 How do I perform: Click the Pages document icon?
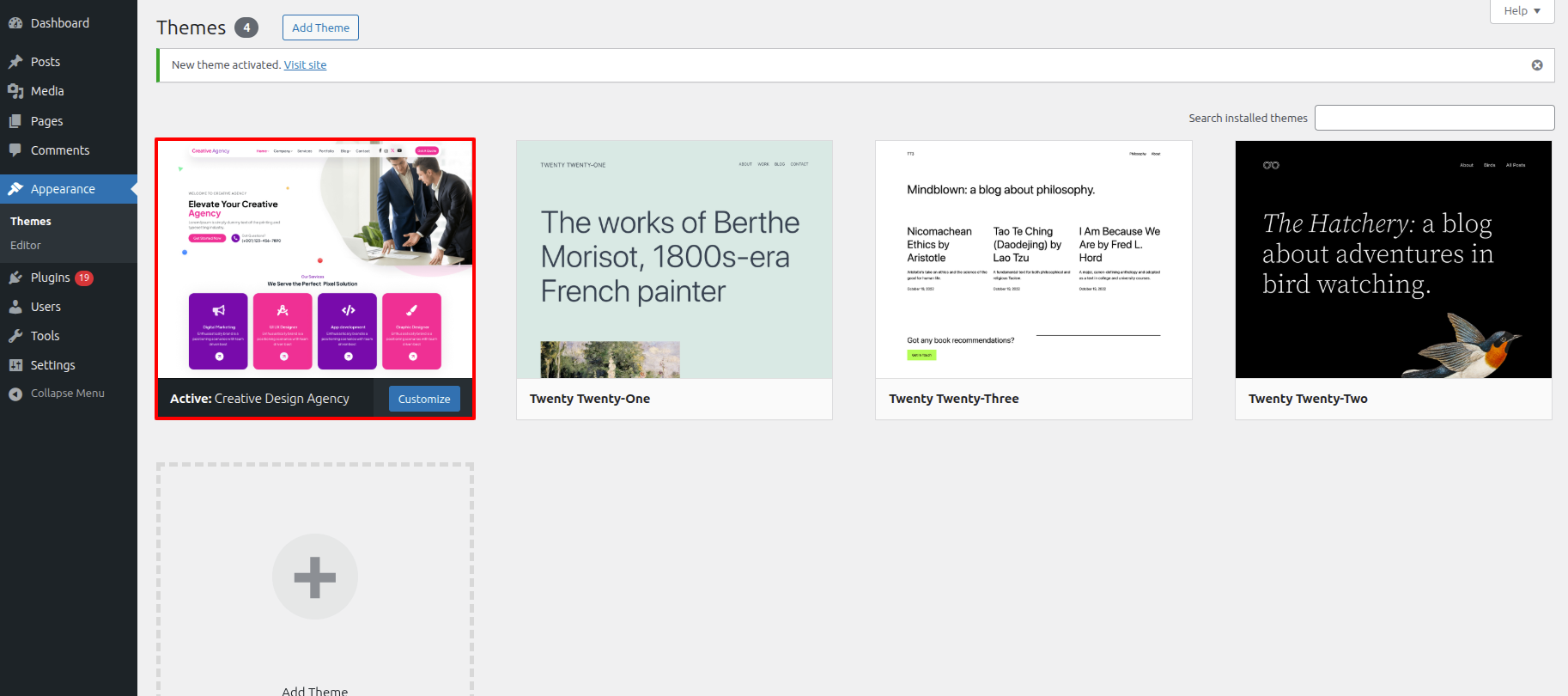click(15, 121)
